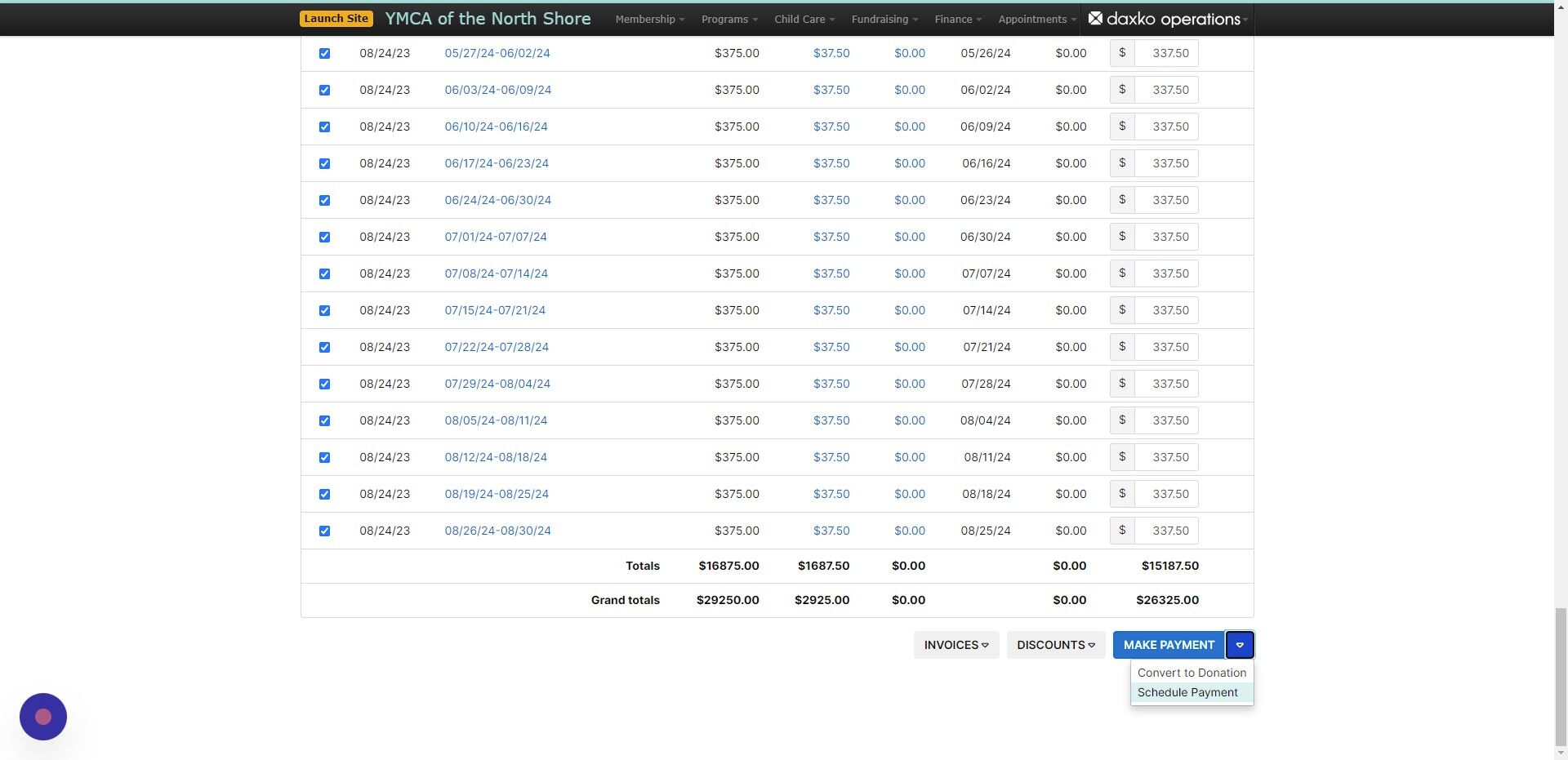
Task: Toggle checkbox for the 07/01/24-07/07/24 row
Action: point(324,237)
